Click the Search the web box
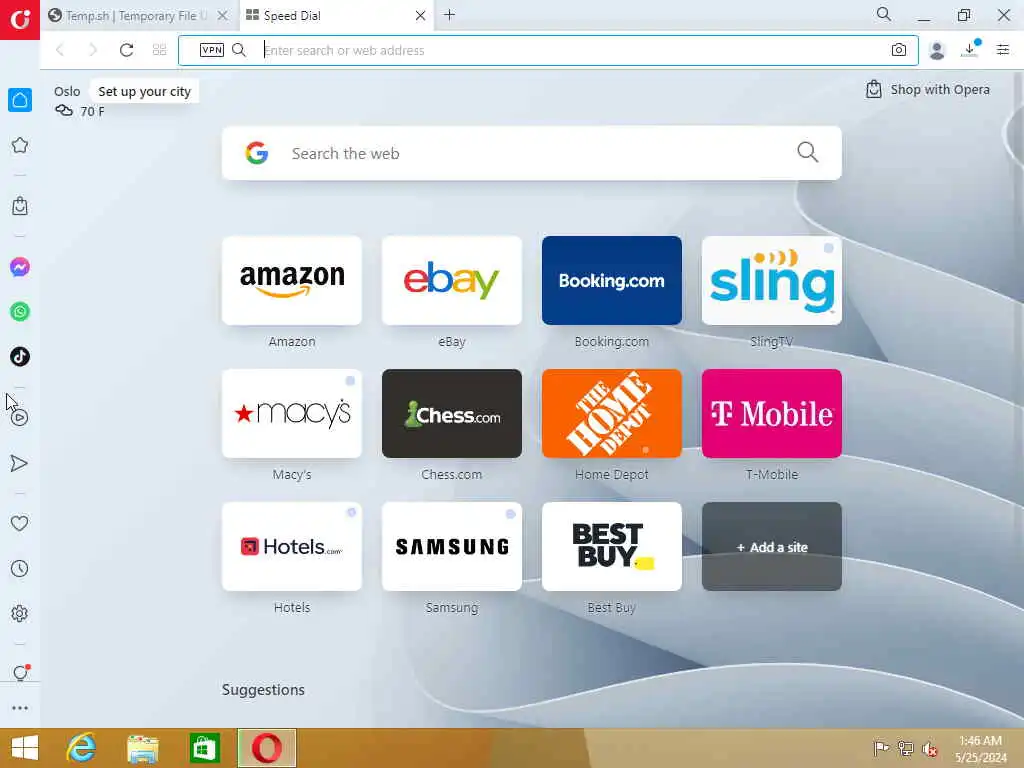 click(x=531, y=153)
